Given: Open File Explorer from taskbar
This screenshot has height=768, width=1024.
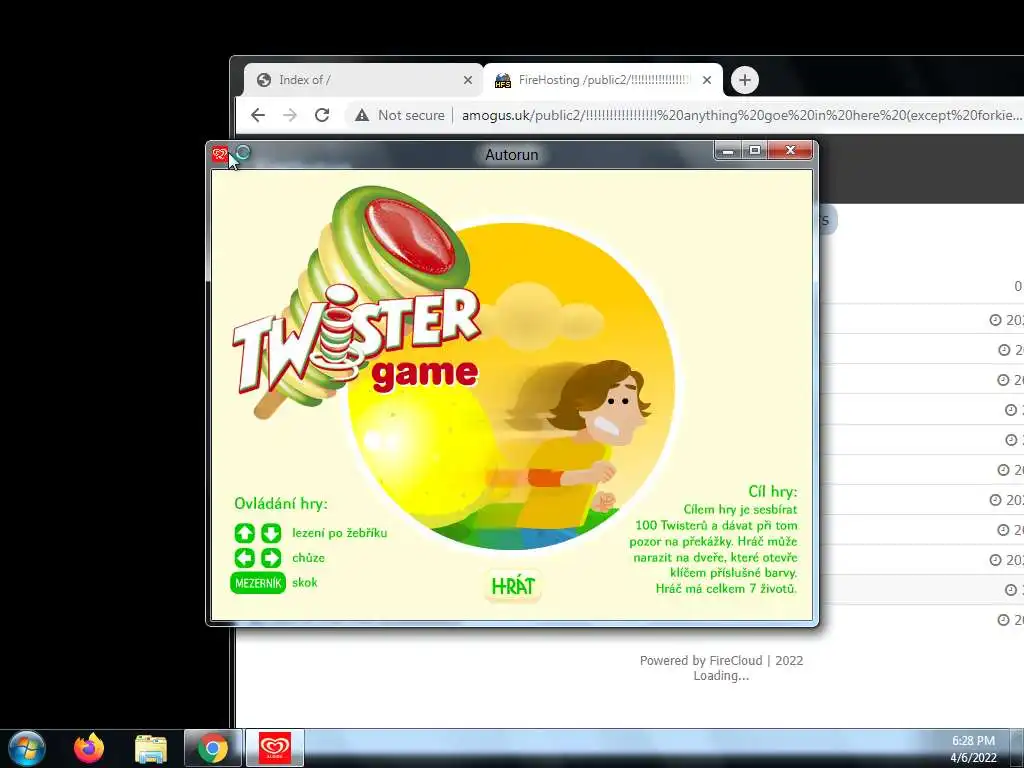Looking at the screenshot, I should (151, 748).
